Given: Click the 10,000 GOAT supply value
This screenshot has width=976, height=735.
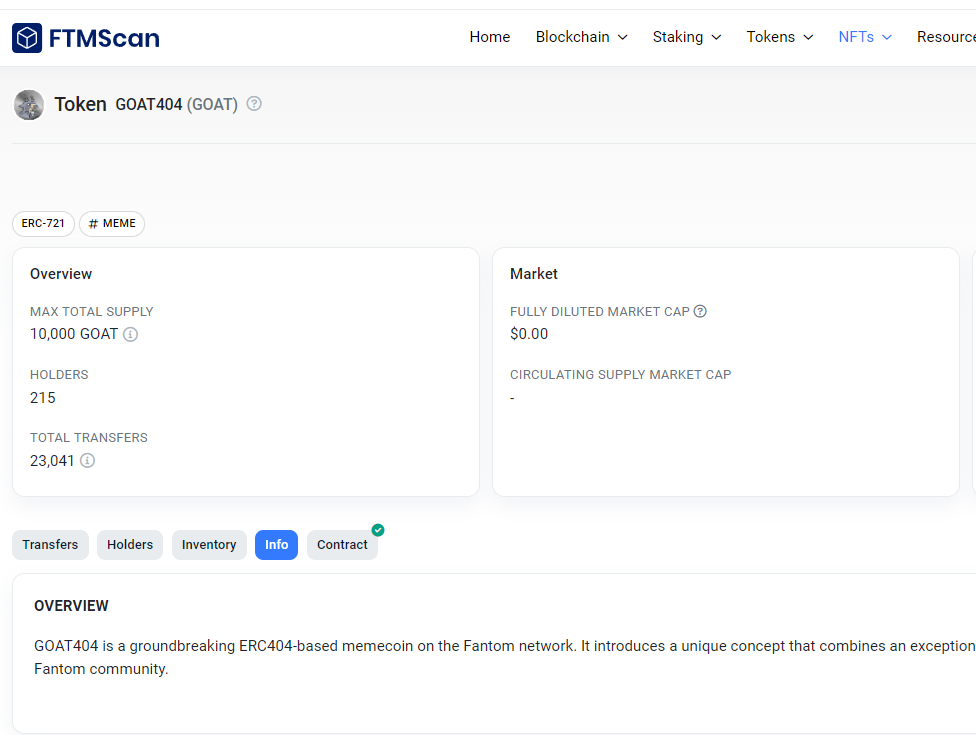Looking at the screenshot, I should tap(74, 334).
